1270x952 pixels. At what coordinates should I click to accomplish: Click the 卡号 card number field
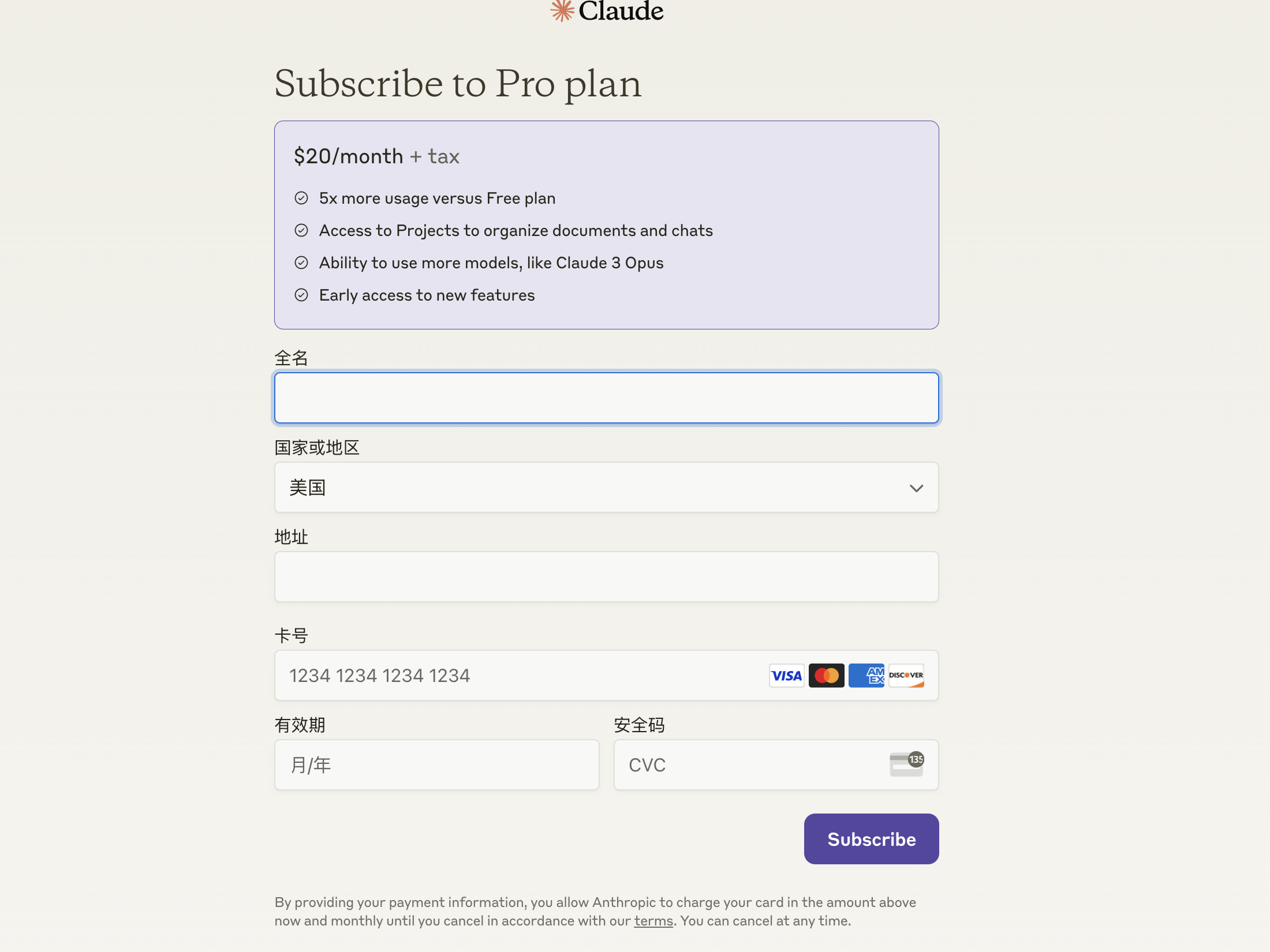click(x=520, y=676)
